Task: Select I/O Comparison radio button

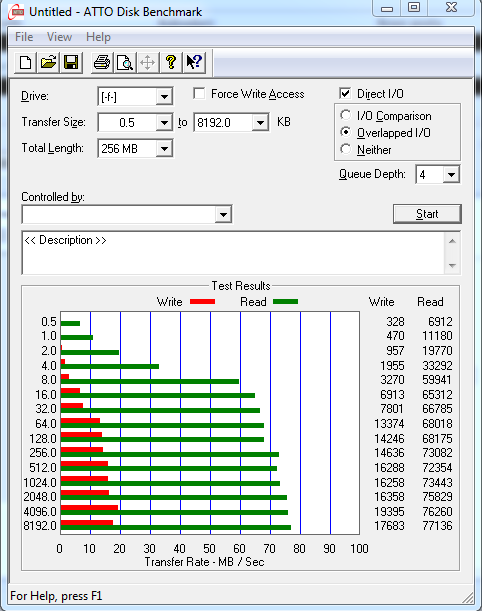Action: (x=345, y=115)
